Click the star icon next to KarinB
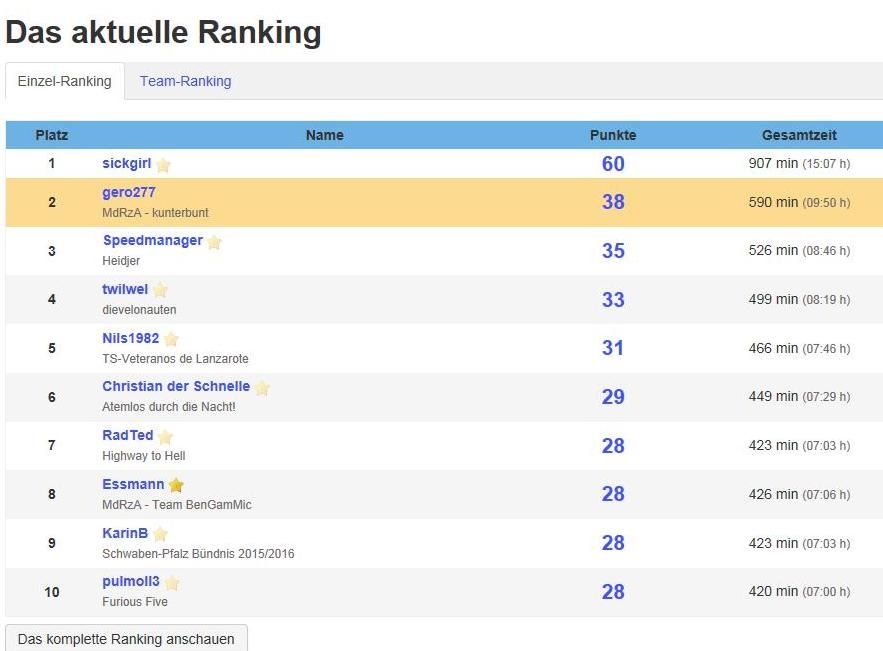The height and width of the screenshot is (651, 883). [x=160, y=534]
